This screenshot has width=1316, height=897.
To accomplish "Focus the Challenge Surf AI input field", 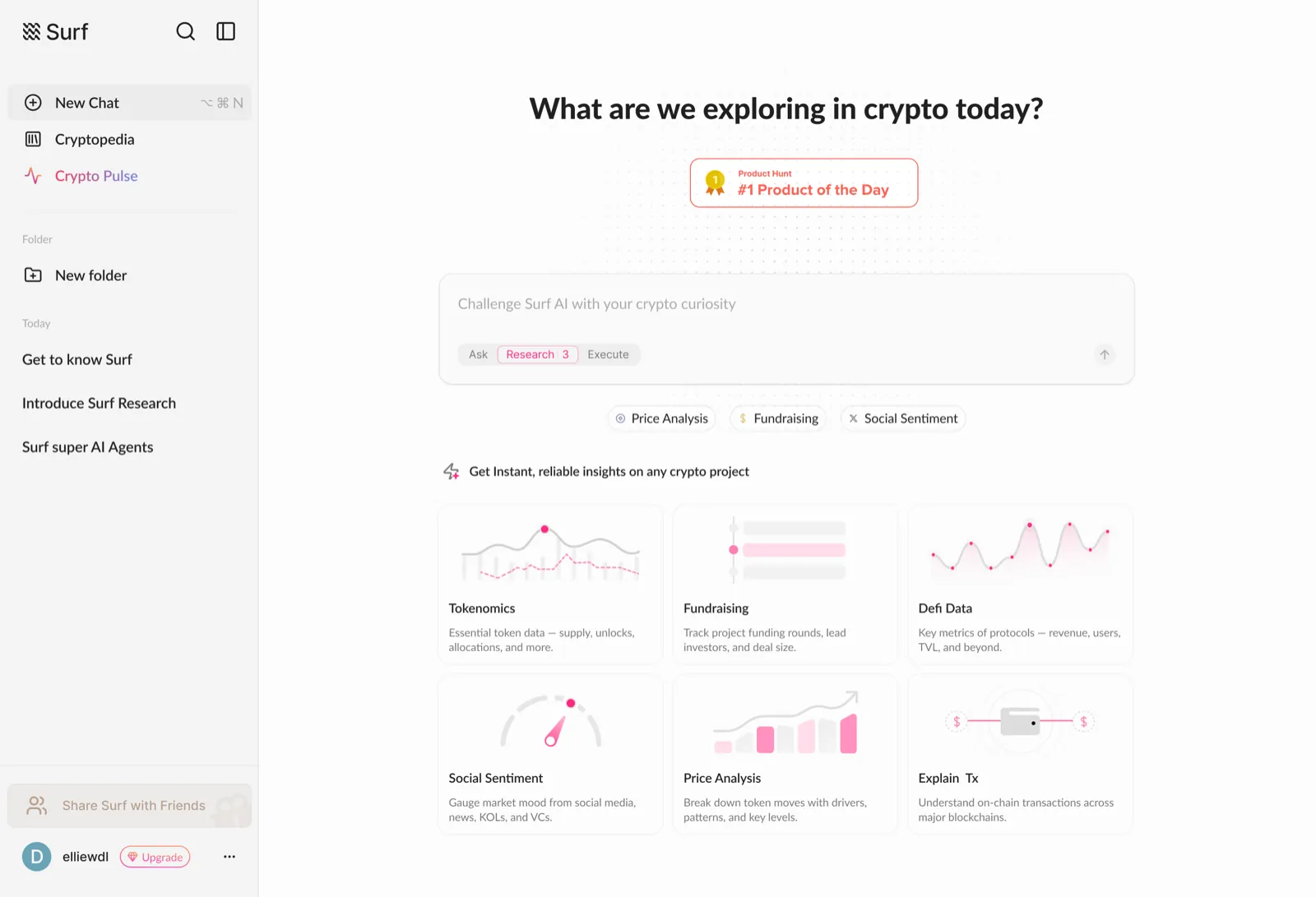I will pos(786,304).
